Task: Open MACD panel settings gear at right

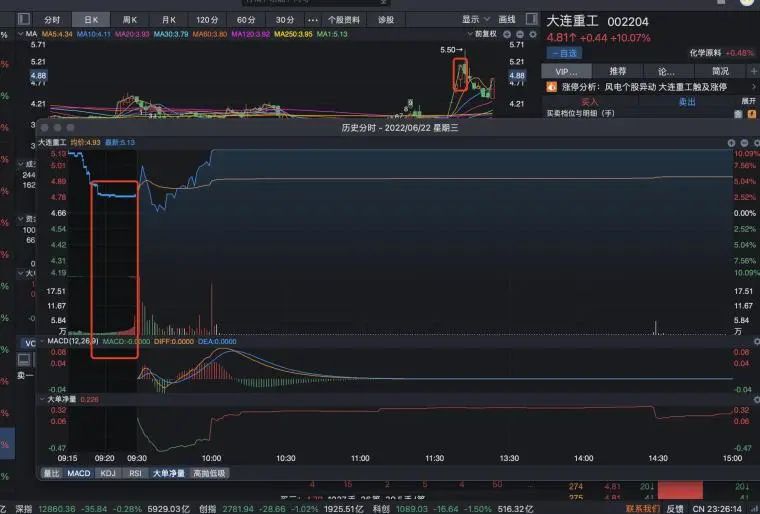Action: (757, 342)
